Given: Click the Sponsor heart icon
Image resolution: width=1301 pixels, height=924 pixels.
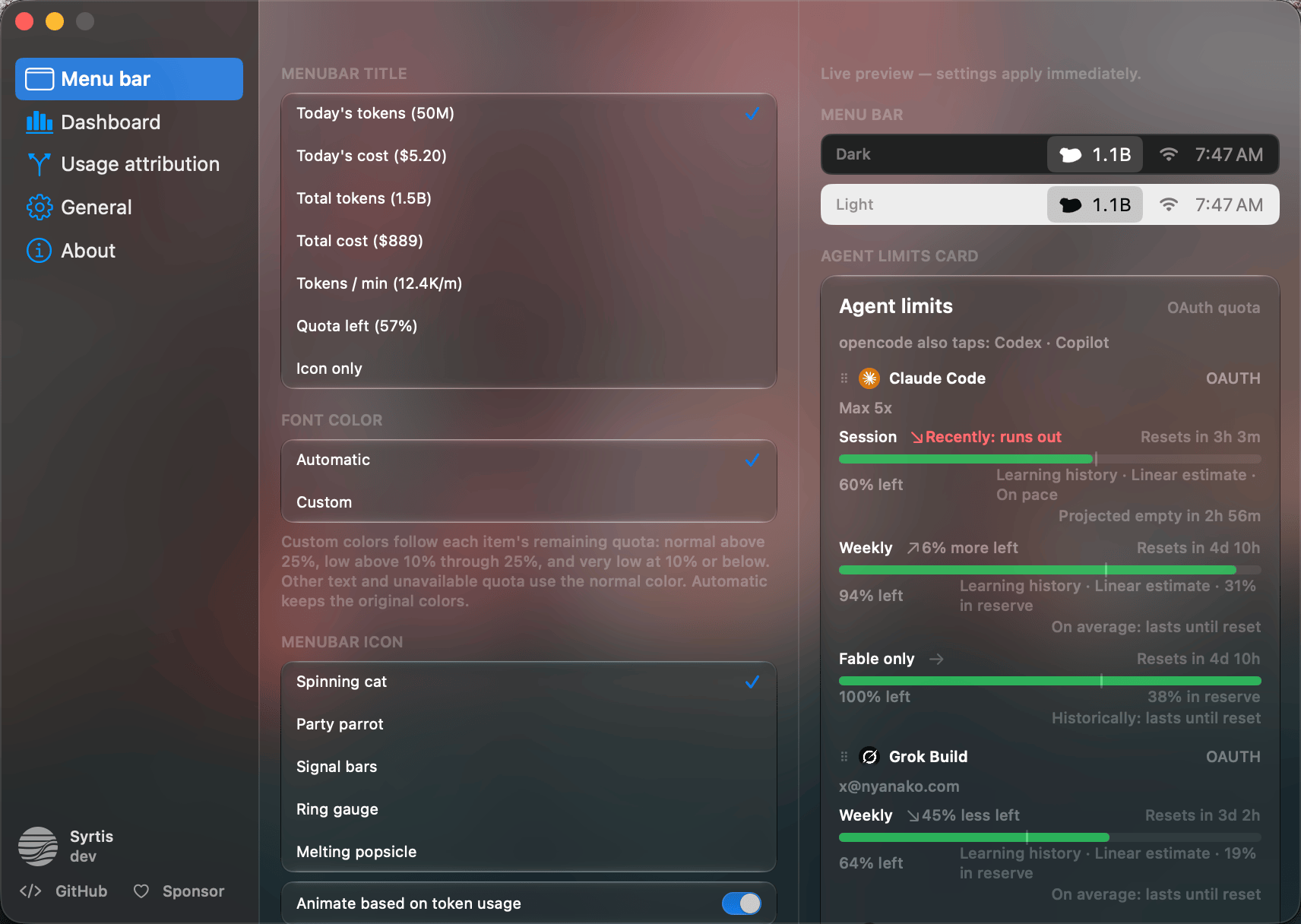Looking at the screenshot, I should click(141, 891).
